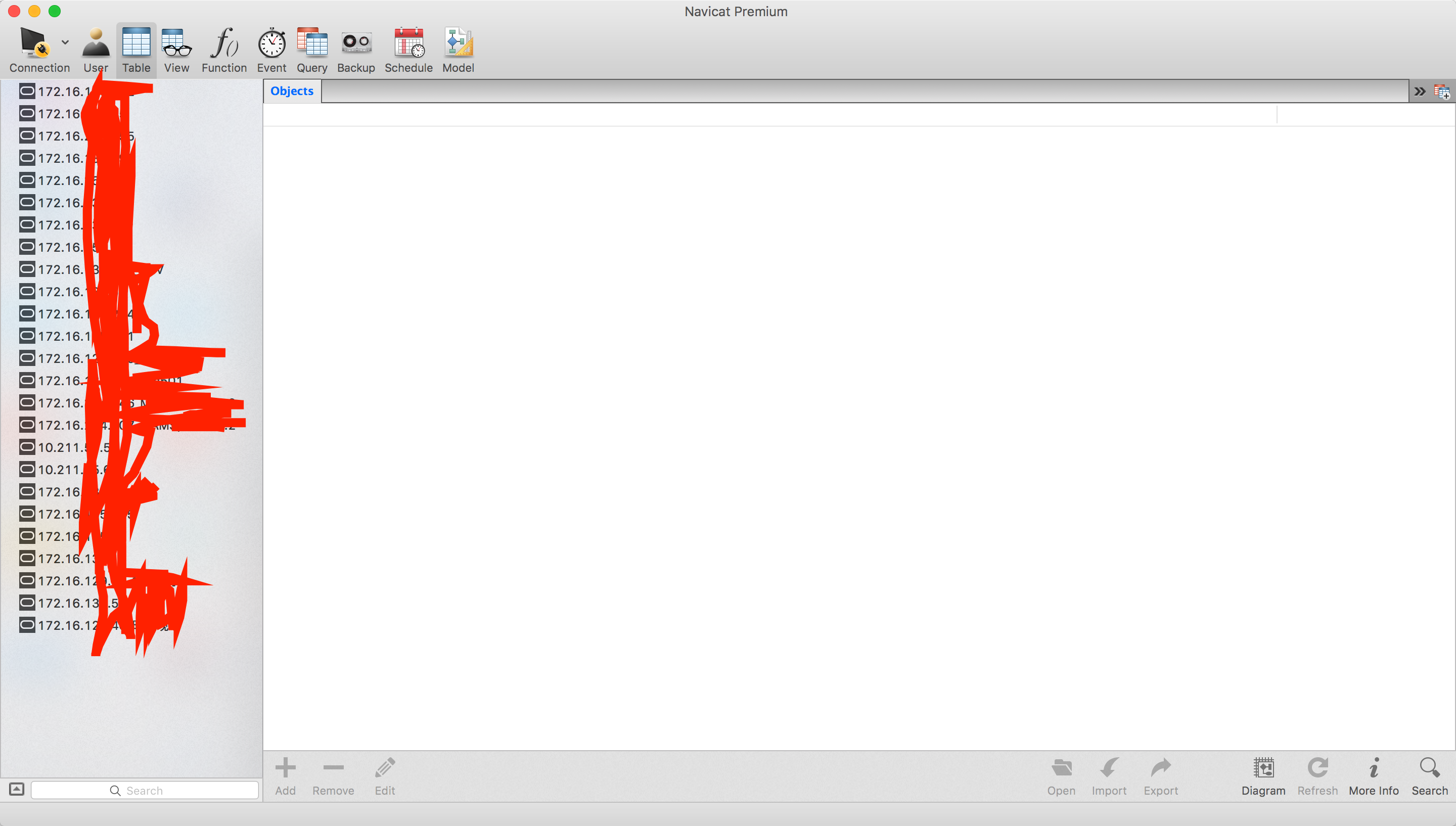Open the User management icon

[95, 43]
